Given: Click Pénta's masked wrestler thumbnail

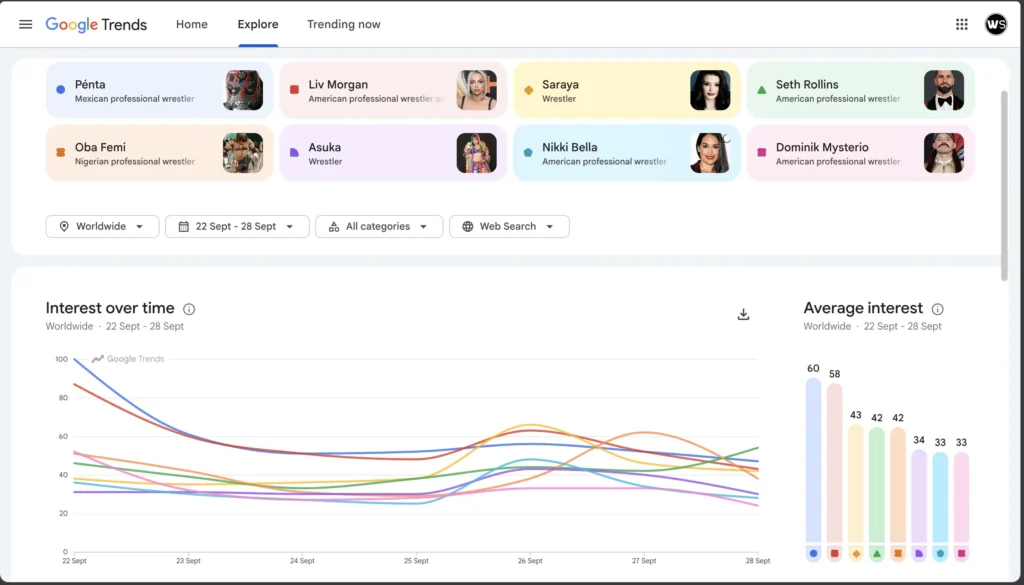Looking at the screenshot, I should (x=243, y=90).
